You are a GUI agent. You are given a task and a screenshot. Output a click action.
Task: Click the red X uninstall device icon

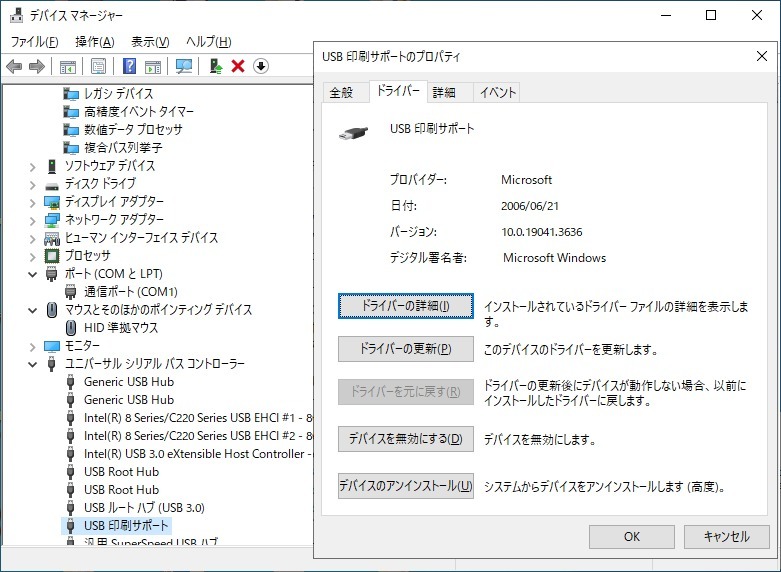point(238,66)
